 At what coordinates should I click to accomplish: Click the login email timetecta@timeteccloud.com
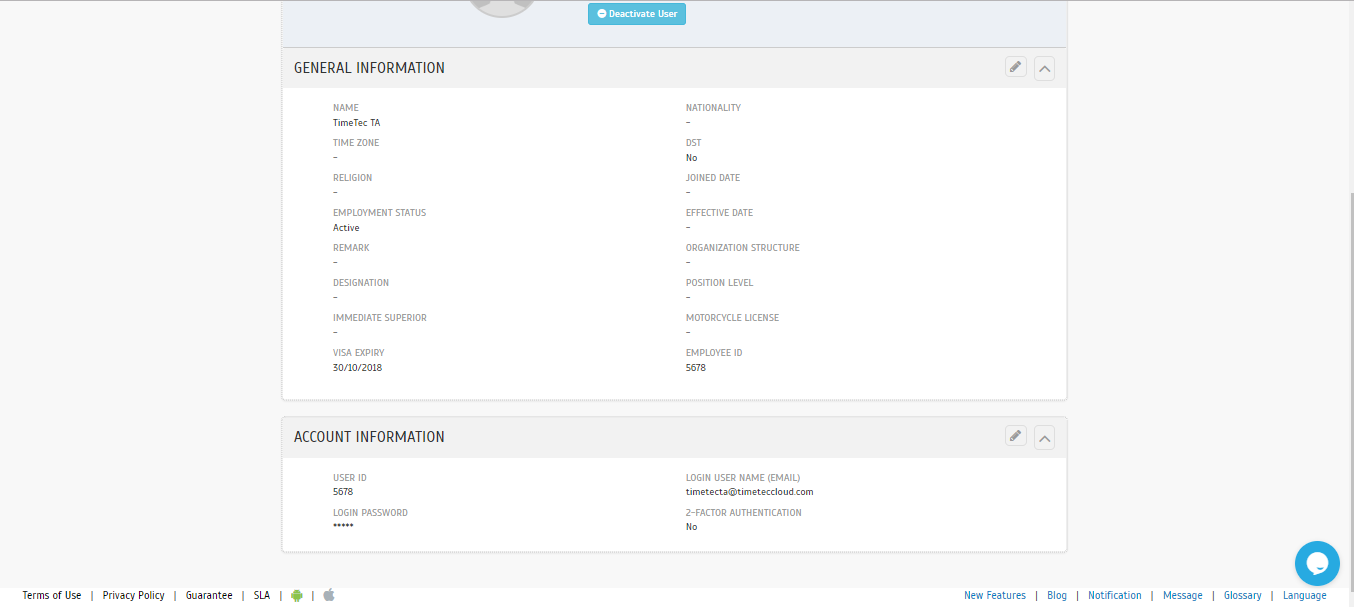click(750, 492)
